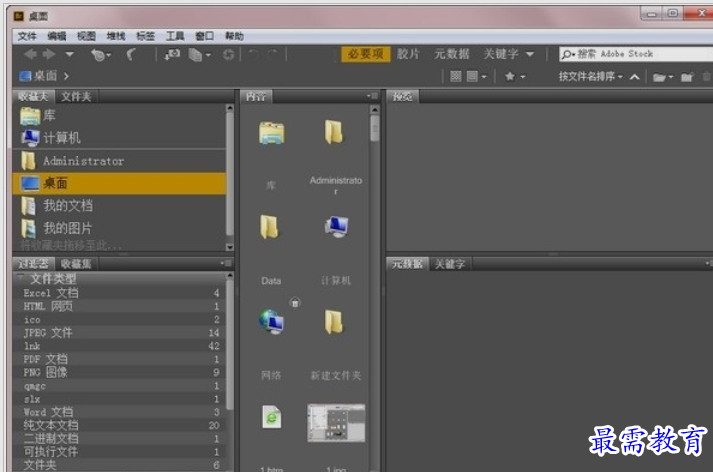Screen dimensions: 713x472
Task: Open the 工具 menu
Action: 175,36
